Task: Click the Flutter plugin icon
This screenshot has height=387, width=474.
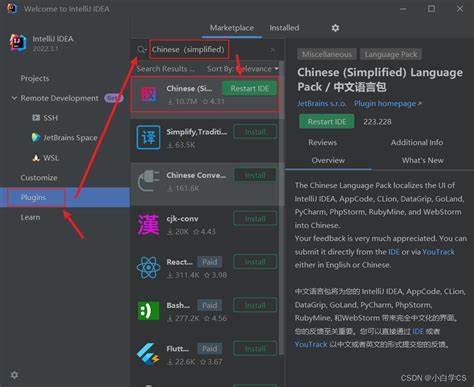Action: [x=148, y=354]
